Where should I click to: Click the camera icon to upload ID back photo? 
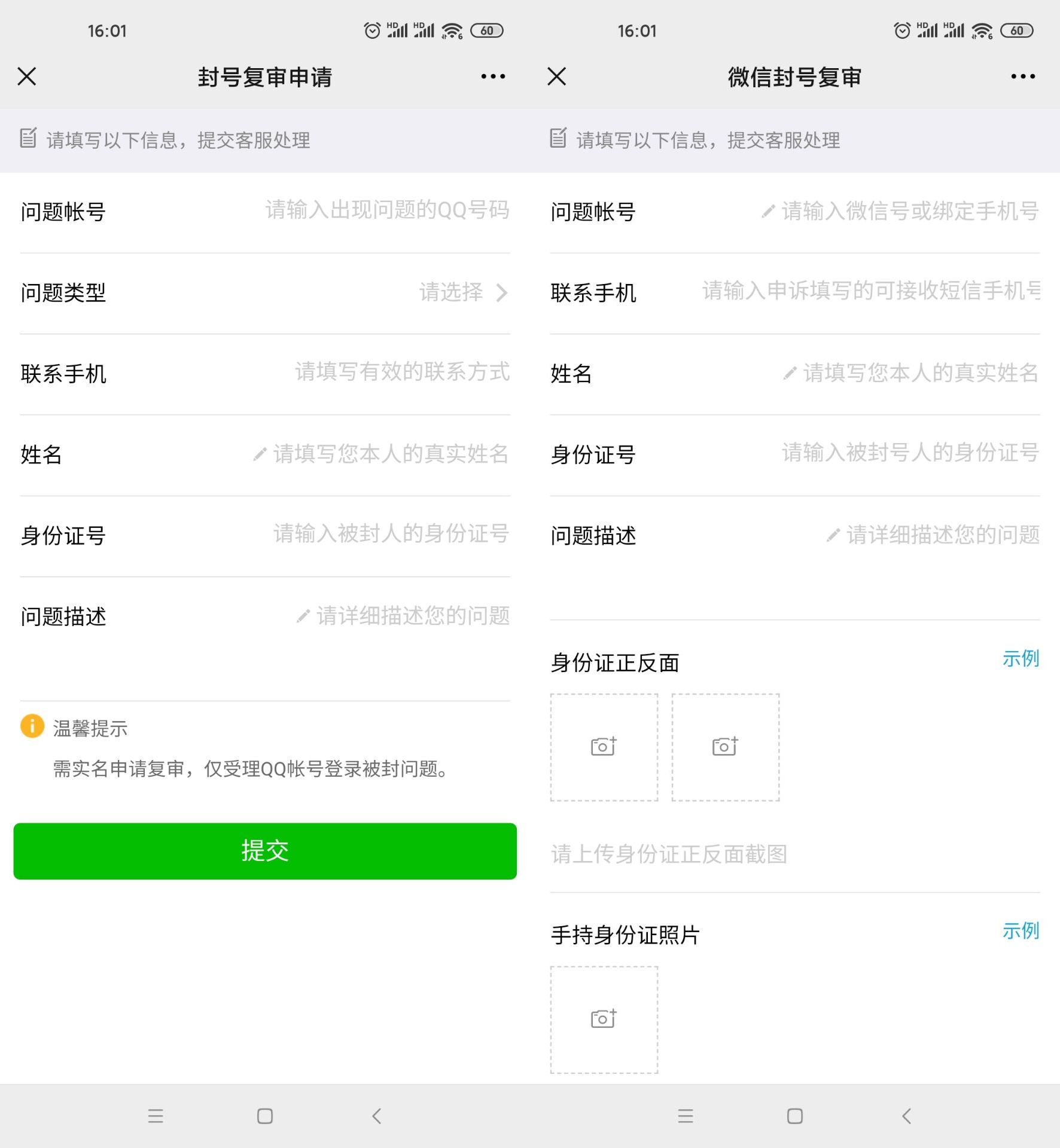pos(725,747)
